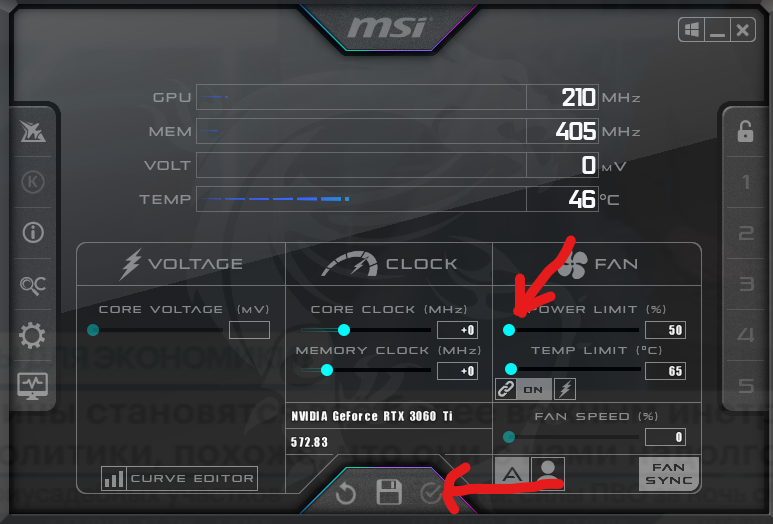Launch the OC Scanner icon
Viewport: 773px width, 524px height.
[33, 285]
